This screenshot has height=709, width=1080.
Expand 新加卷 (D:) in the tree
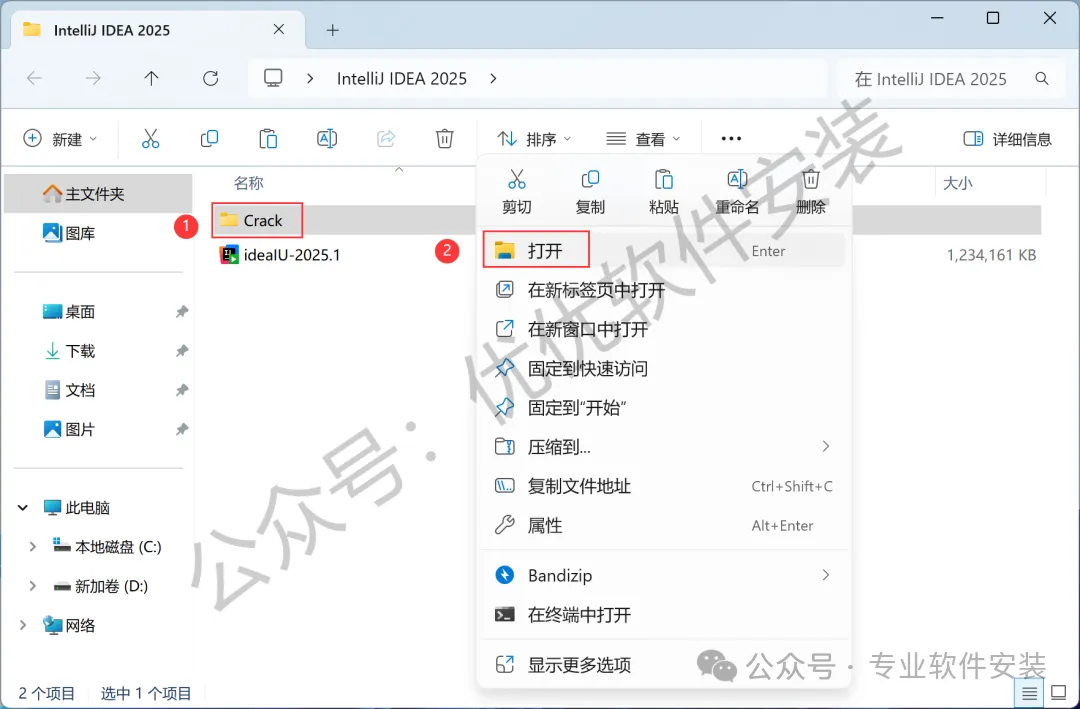(32, 586)
